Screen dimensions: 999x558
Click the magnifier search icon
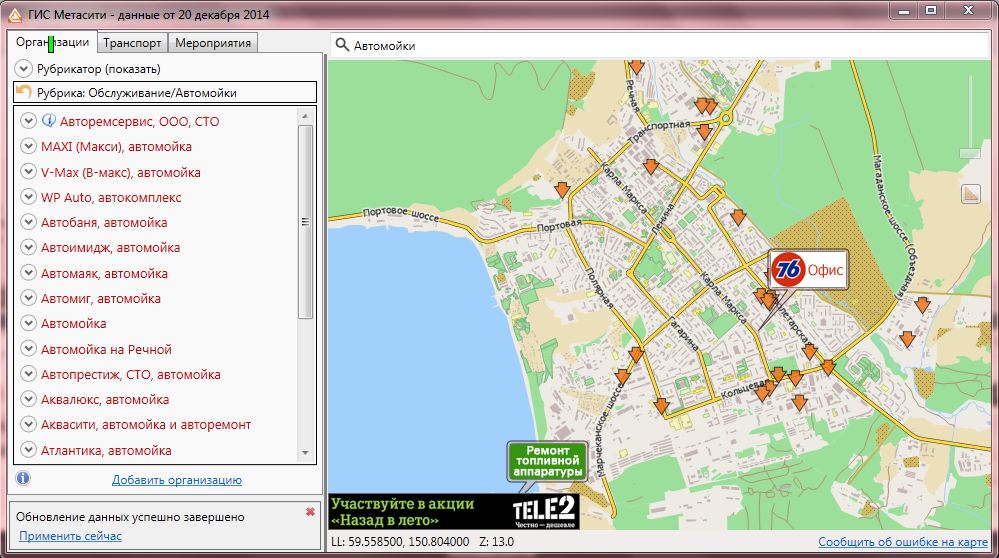click(x=342, y=45)
